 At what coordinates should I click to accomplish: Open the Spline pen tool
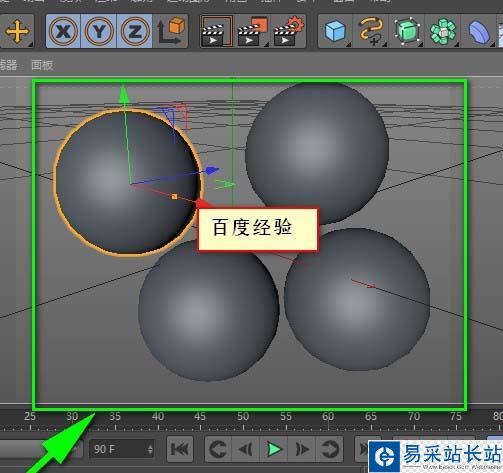click(x=371, y=32)
